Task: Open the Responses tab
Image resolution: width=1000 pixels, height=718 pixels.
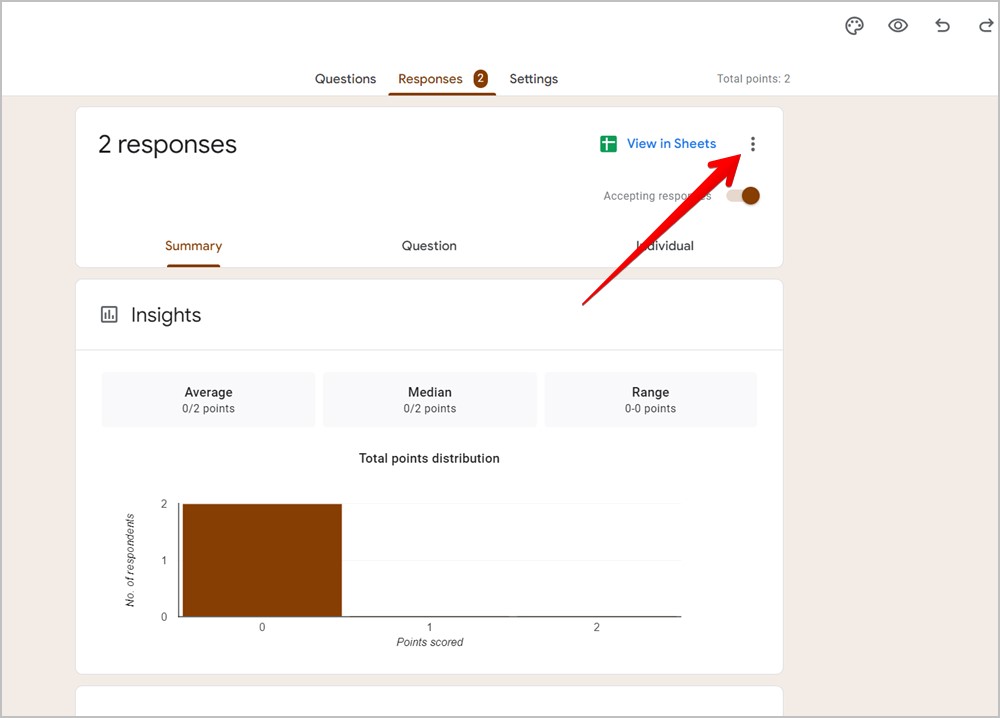Action: 430,79
